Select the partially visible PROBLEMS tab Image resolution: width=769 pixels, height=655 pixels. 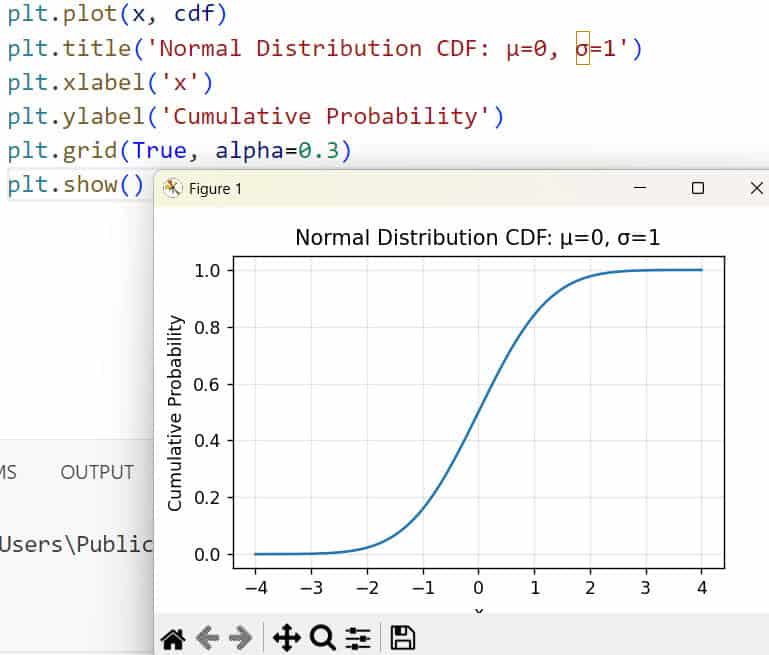tap(8, 473)
